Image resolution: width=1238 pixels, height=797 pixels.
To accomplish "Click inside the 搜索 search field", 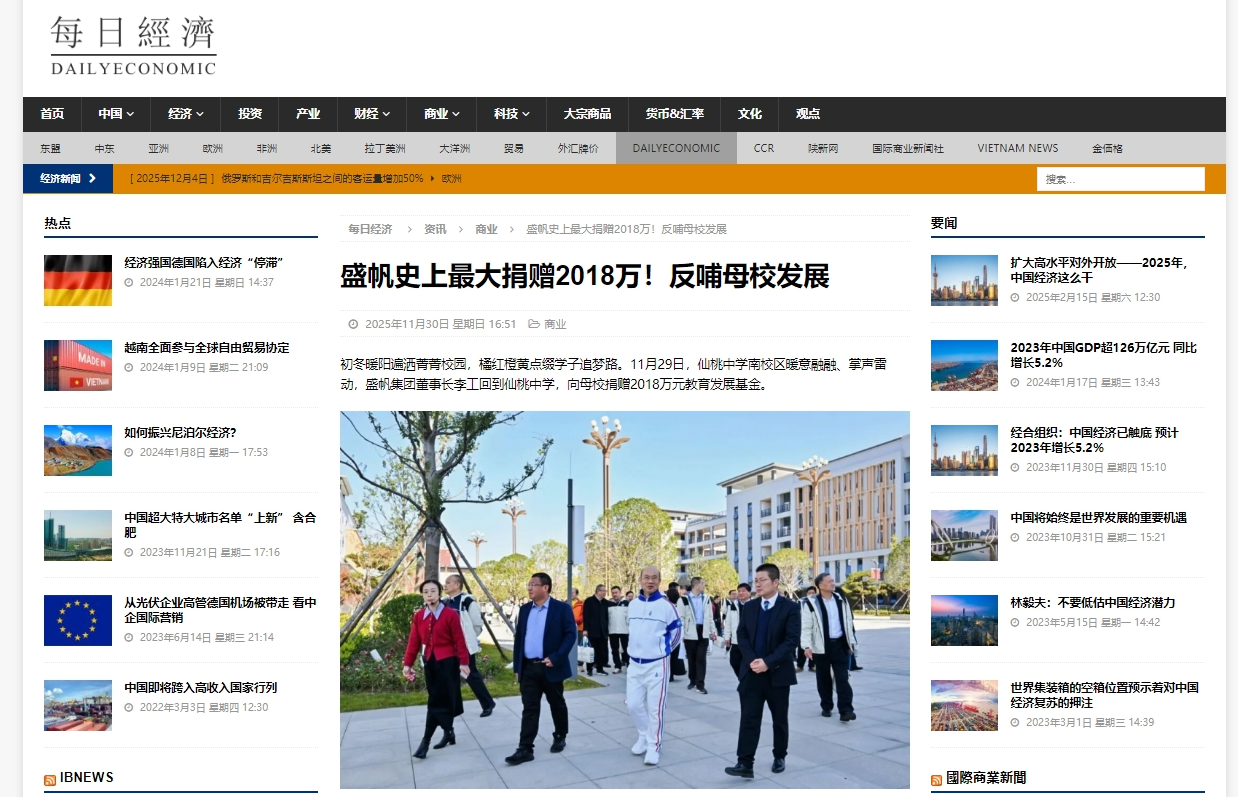I will (x=1120, y=179).
